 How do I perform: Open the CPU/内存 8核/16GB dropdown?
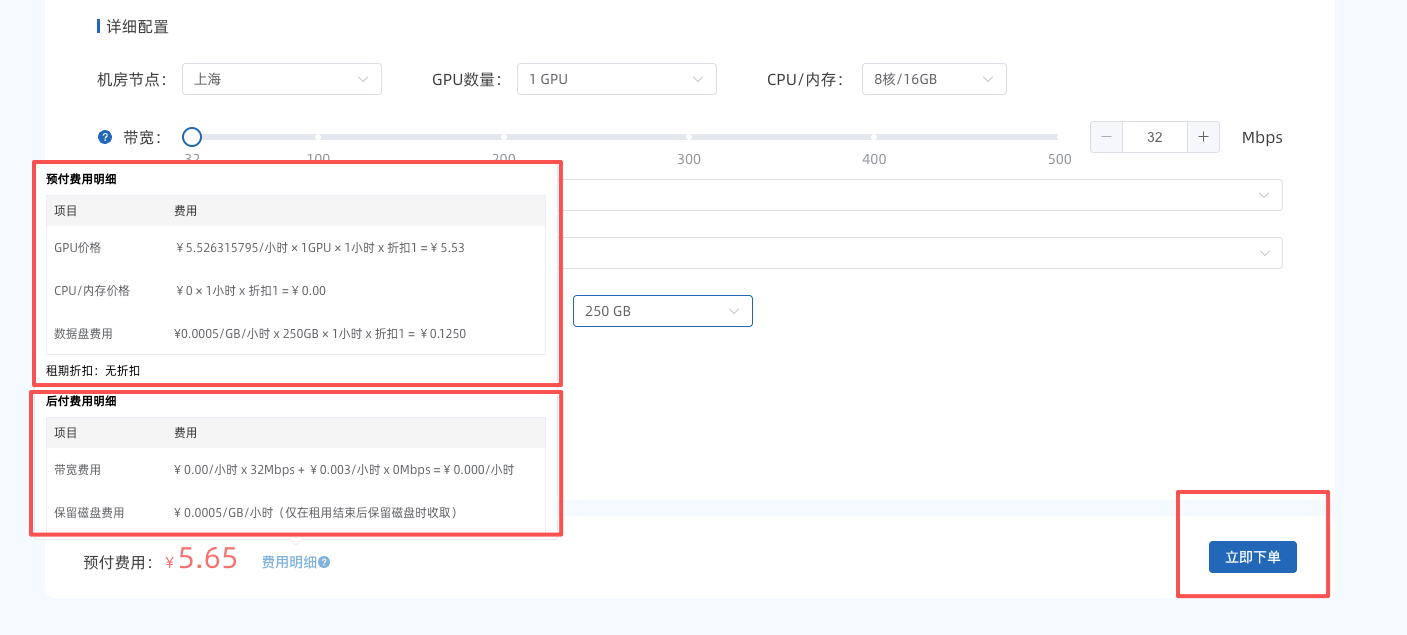(933, 79)
